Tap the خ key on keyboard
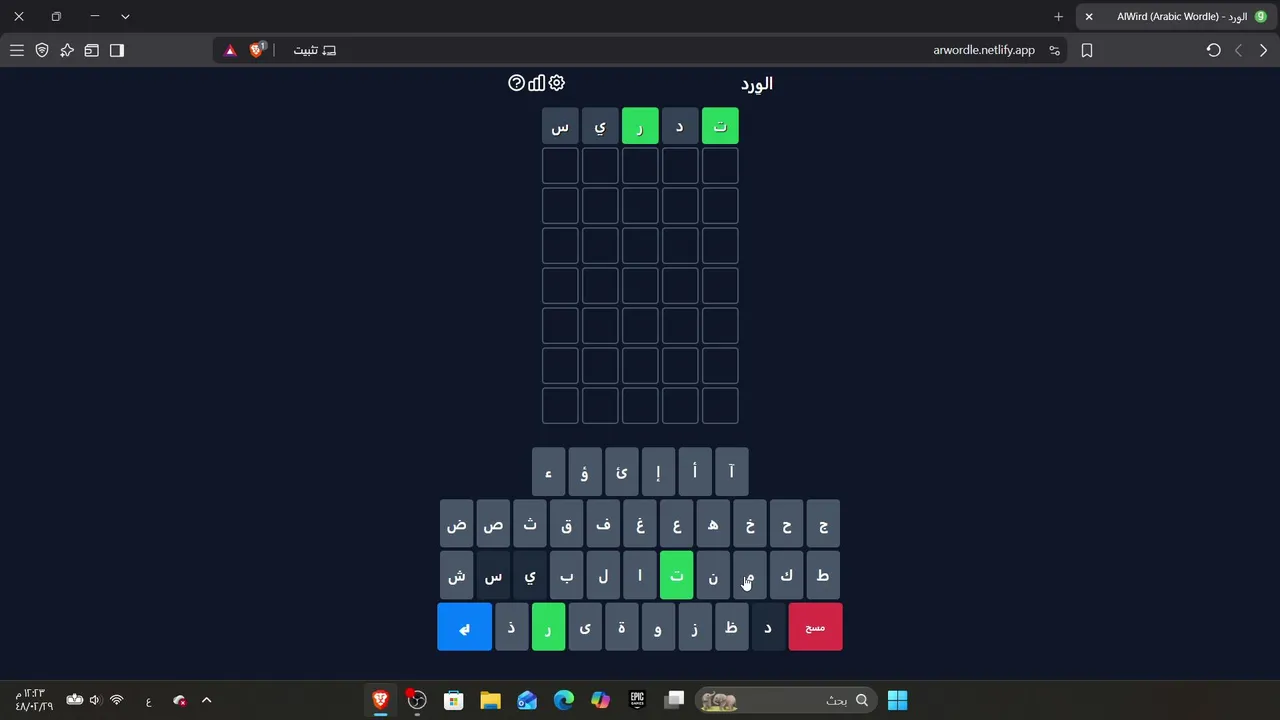This screenshot has width=1280, height=720. [x=750, y=524]
